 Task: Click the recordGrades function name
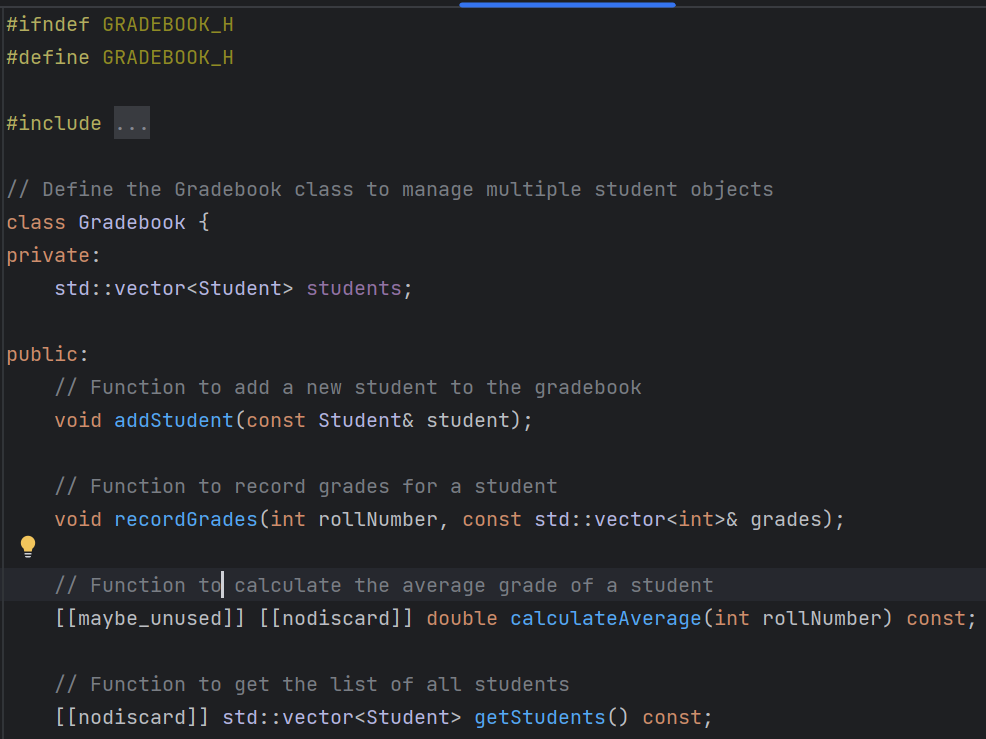(186, 520)
